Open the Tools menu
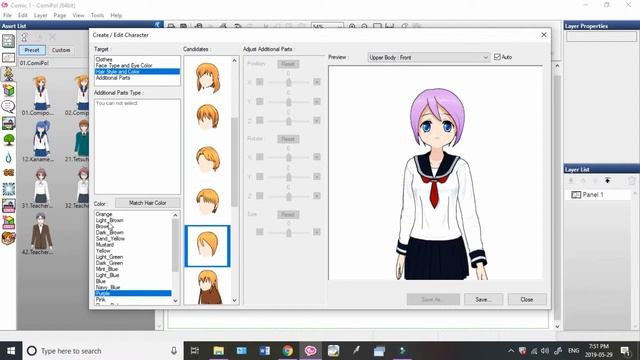Screen dimensions: 640x360 point(97,15)
